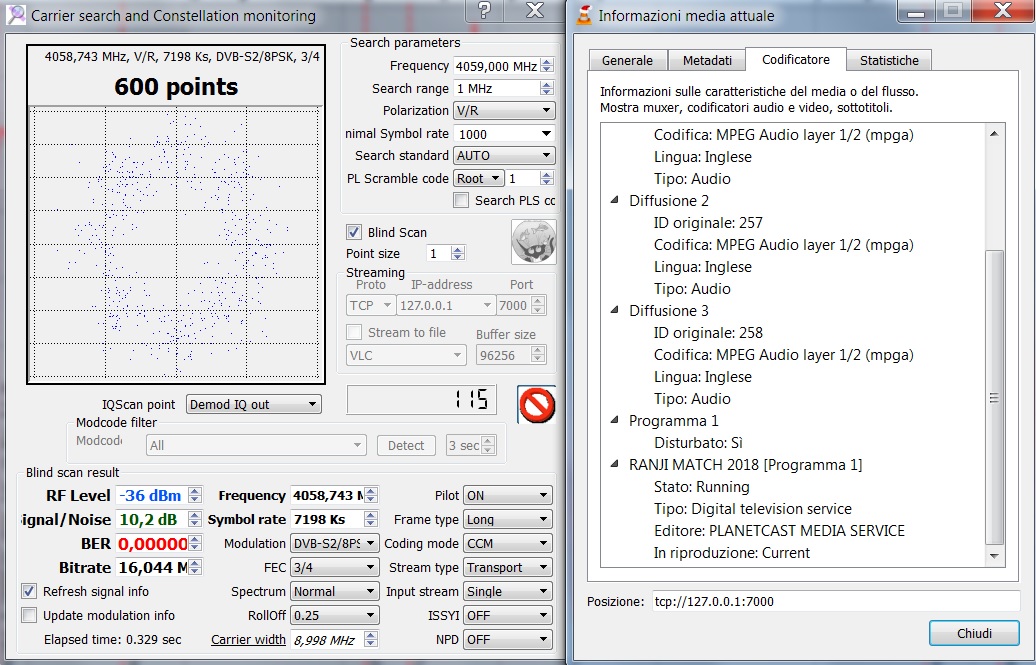Switch to the Generale tab

(x=627, y=60)
